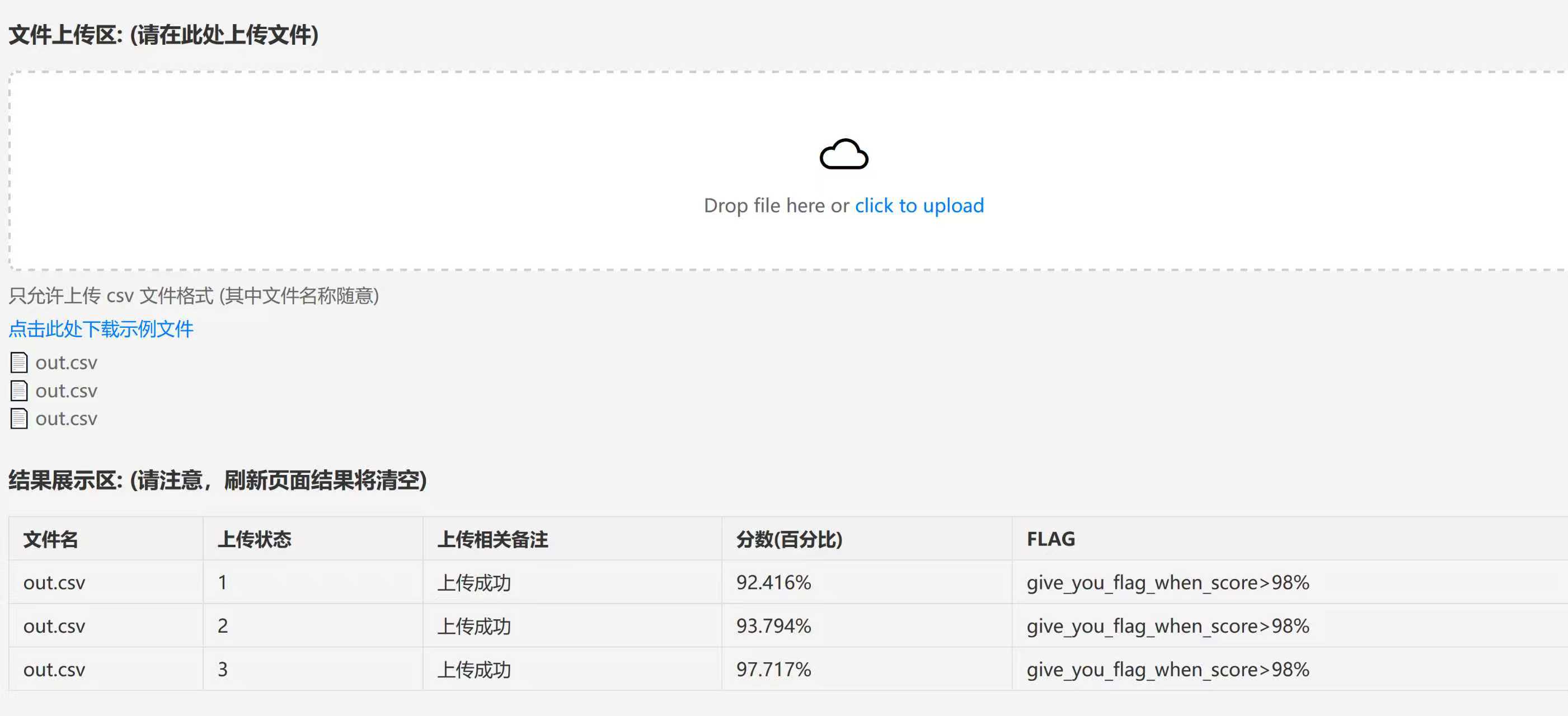Screen dimensions: 1568x716
Task: Click the flag message in the 93.794% row
Action: coord(1167,626)
